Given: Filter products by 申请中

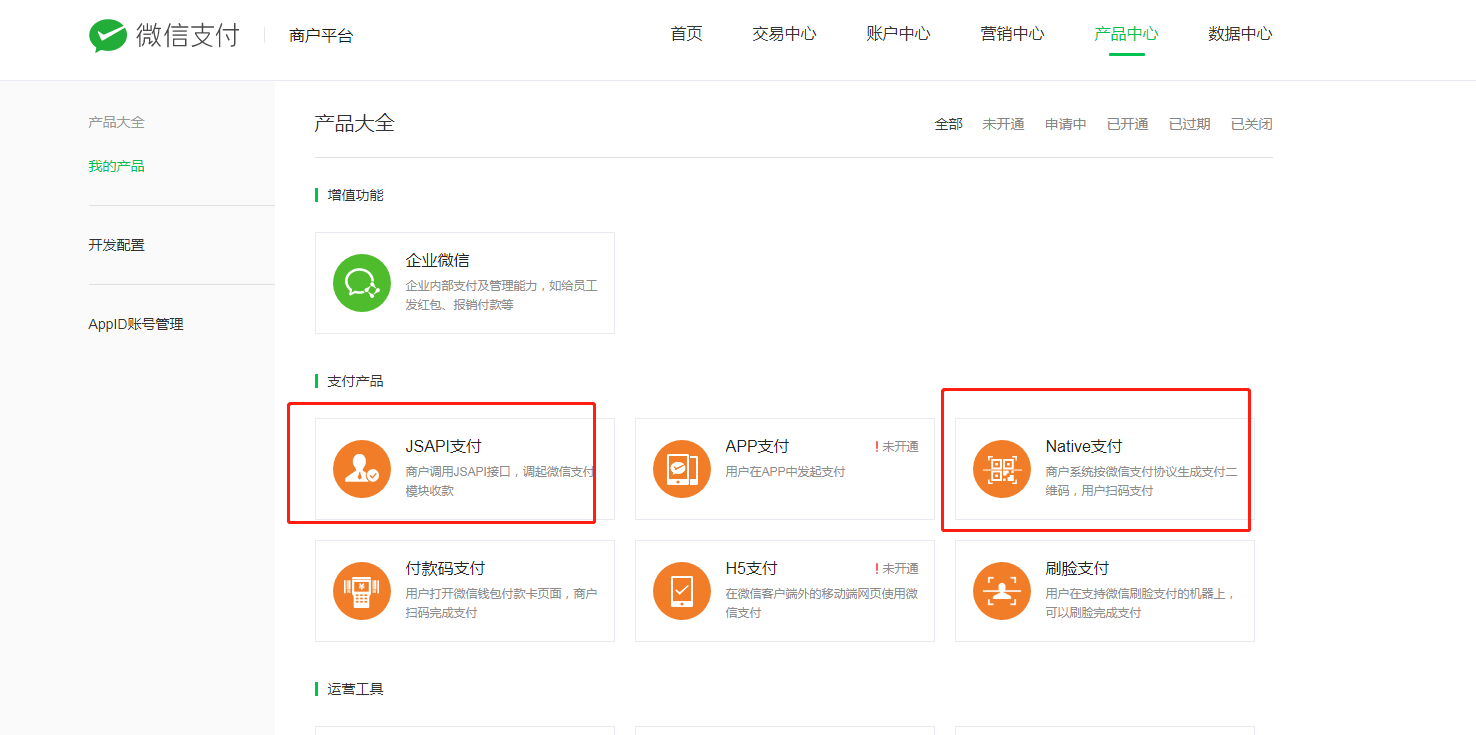Looking at the screenshot, I should (1065, 124).
